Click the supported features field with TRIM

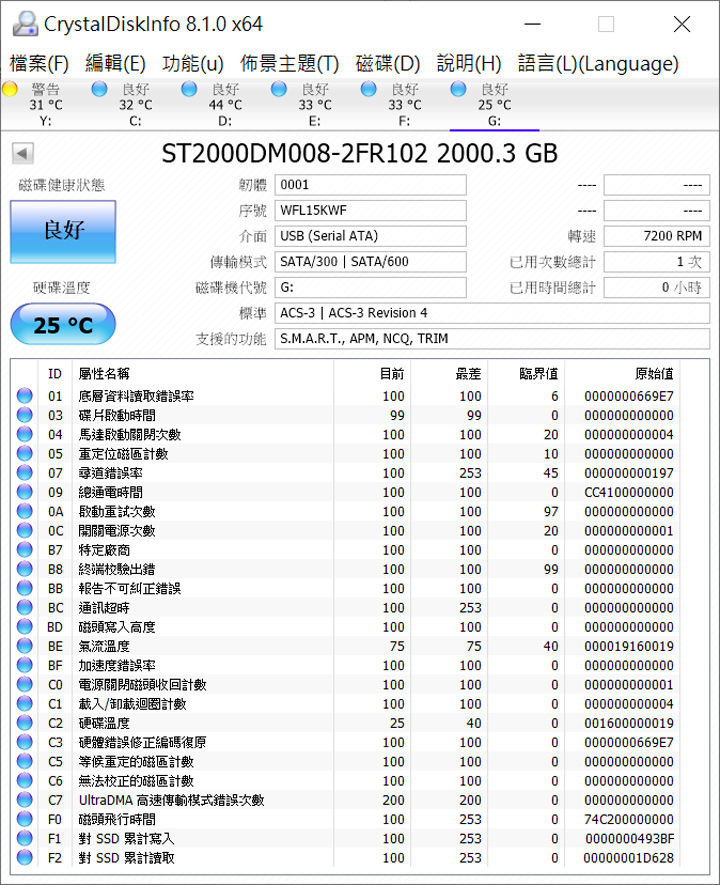point(492,338)
